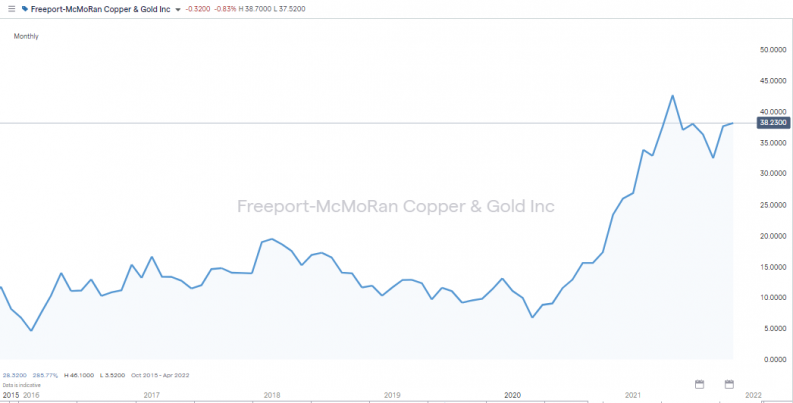The image size is (793, 403).
Task: Select 2021 on the time axis
Action: [632, 396]
